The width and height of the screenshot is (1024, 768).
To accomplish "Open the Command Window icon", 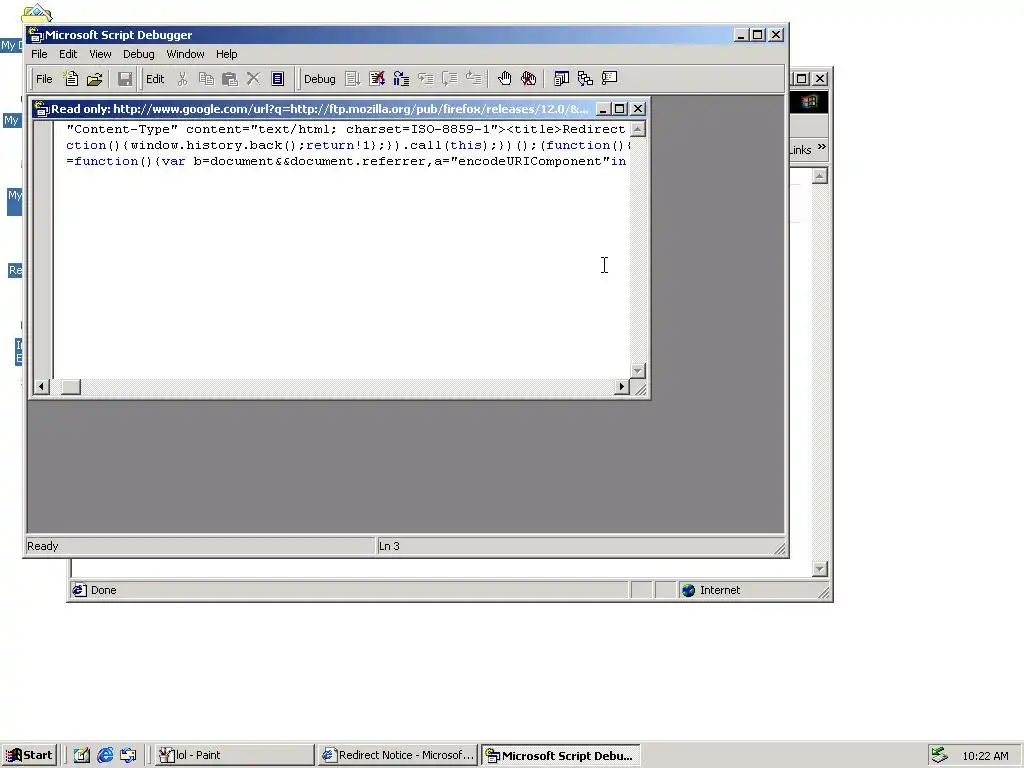I will click(x=609, y=79).
